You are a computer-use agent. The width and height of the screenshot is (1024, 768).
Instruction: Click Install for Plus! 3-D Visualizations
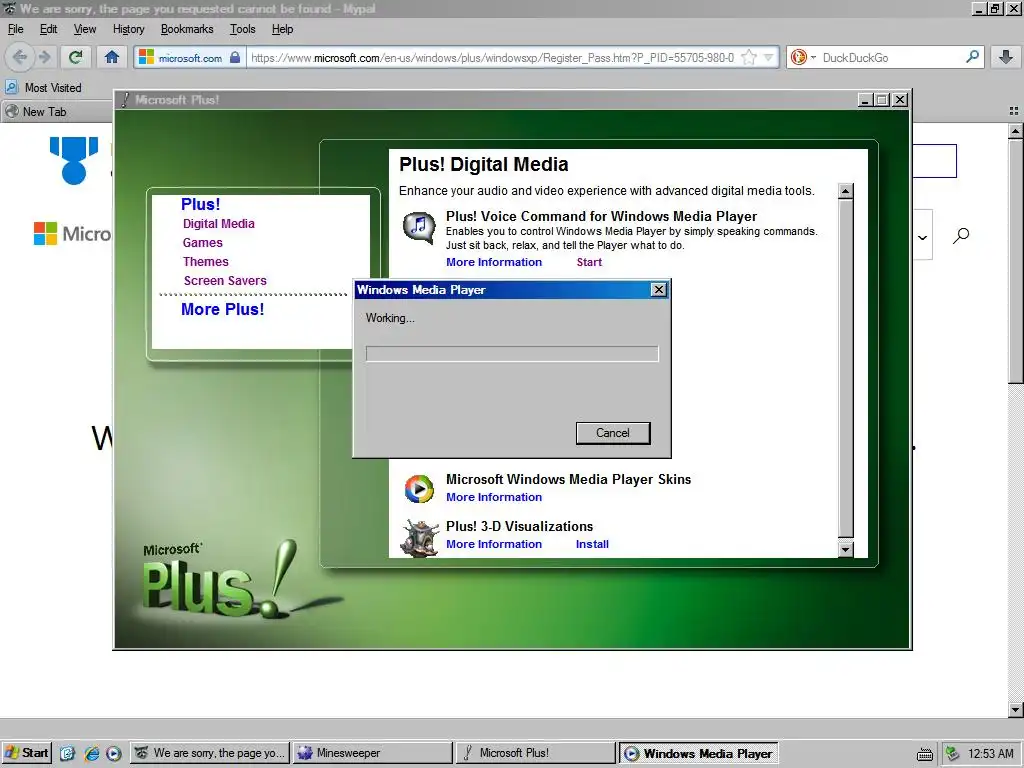pyautogui.click(x=592, y=544)
